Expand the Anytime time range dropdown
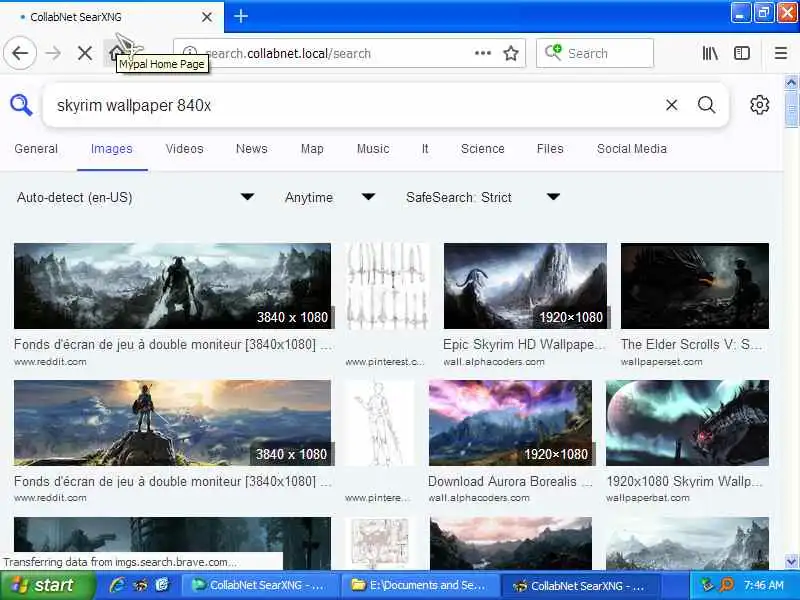Screen dimensions: 800x600 tap(331, 197)
